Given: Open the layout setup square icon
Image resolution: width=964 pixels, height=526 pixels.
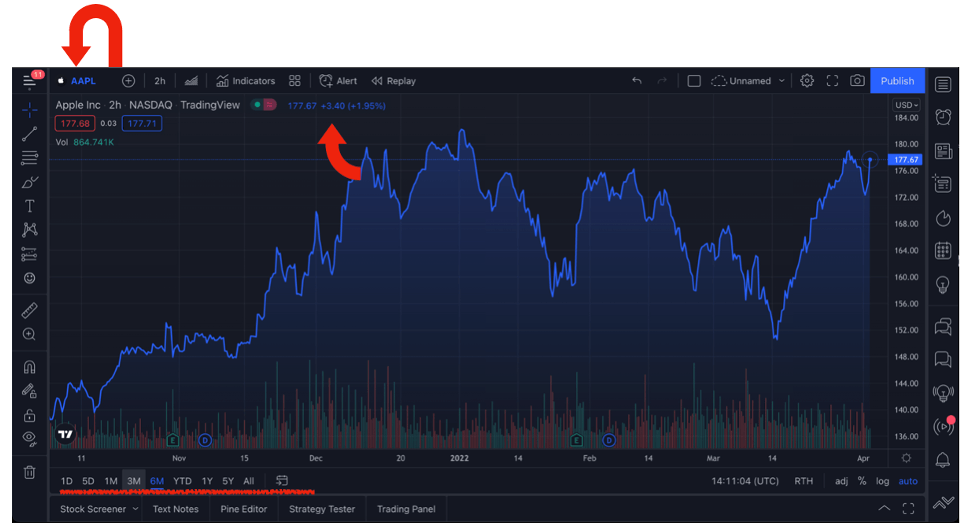Looking at the screenshot, I should click(694, 81).
